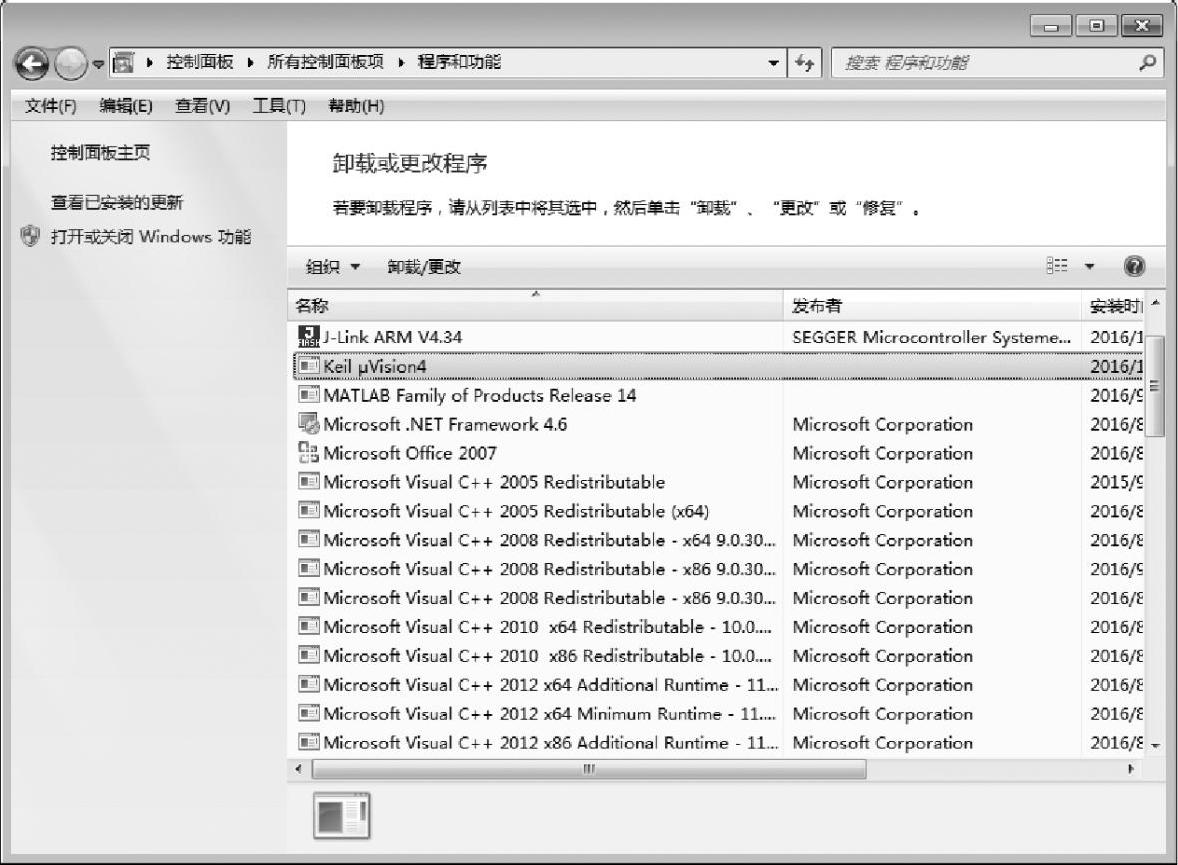Viewport: 1178px width, 865px height.
Task: Sort by 名称 column header
Action: (536, 306)
